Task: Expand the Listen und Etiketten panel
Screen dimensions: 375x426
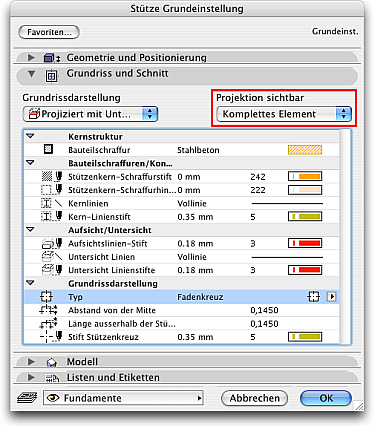Action: [31, 377]
